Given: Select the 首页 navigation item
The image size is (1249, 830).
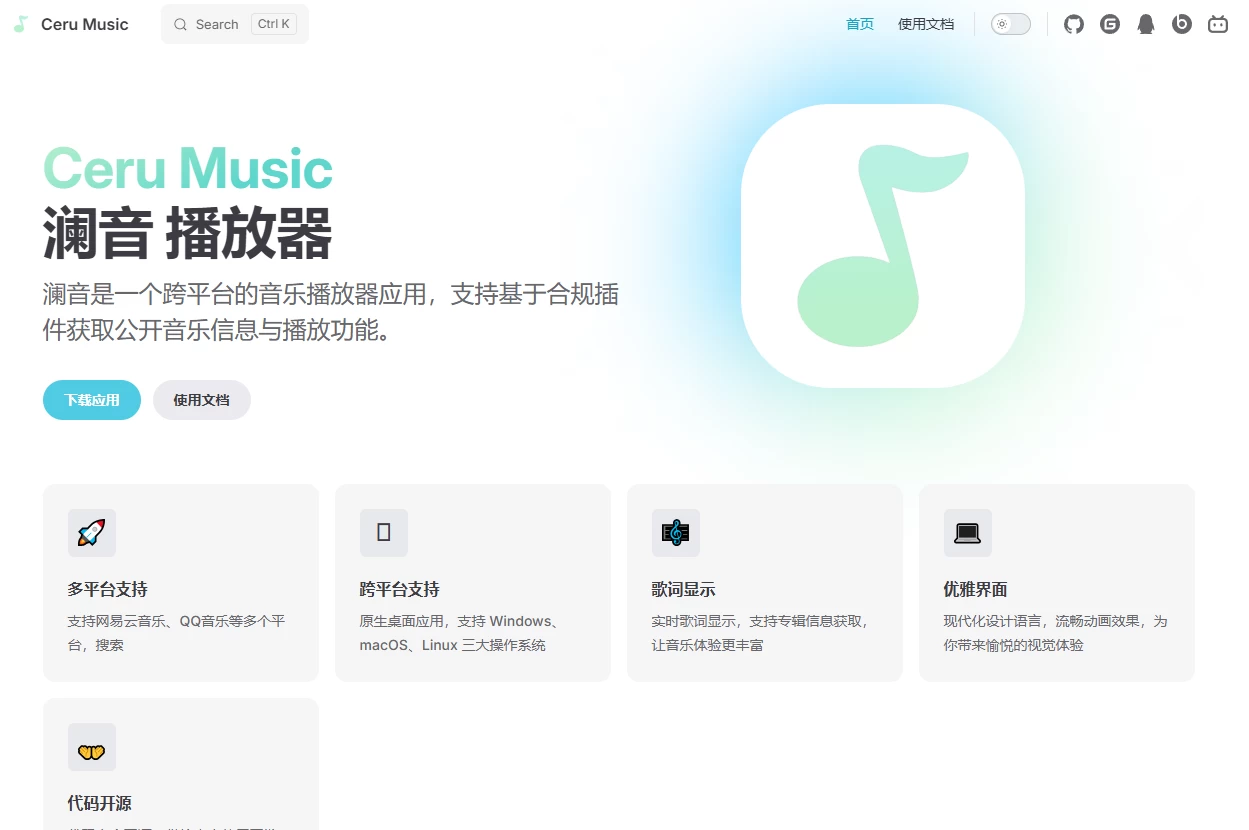Looking at the screenshot, I should 859,24.
